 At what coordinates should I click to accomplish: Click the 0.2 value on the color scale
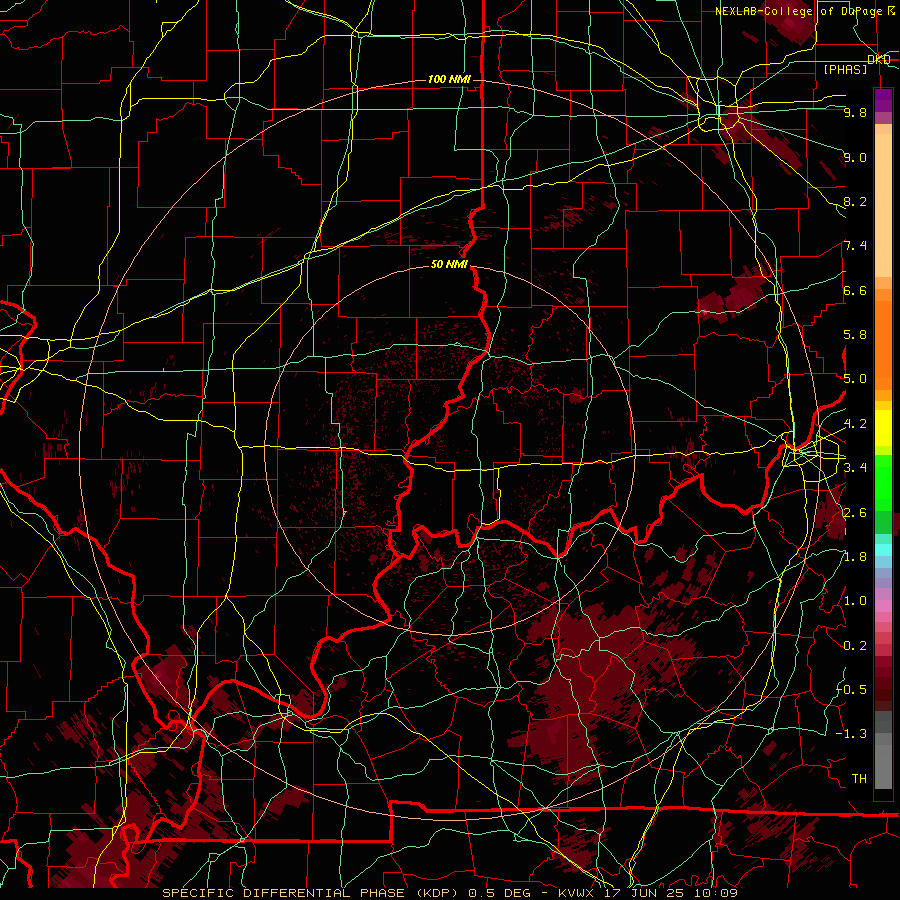coord(855,645)
